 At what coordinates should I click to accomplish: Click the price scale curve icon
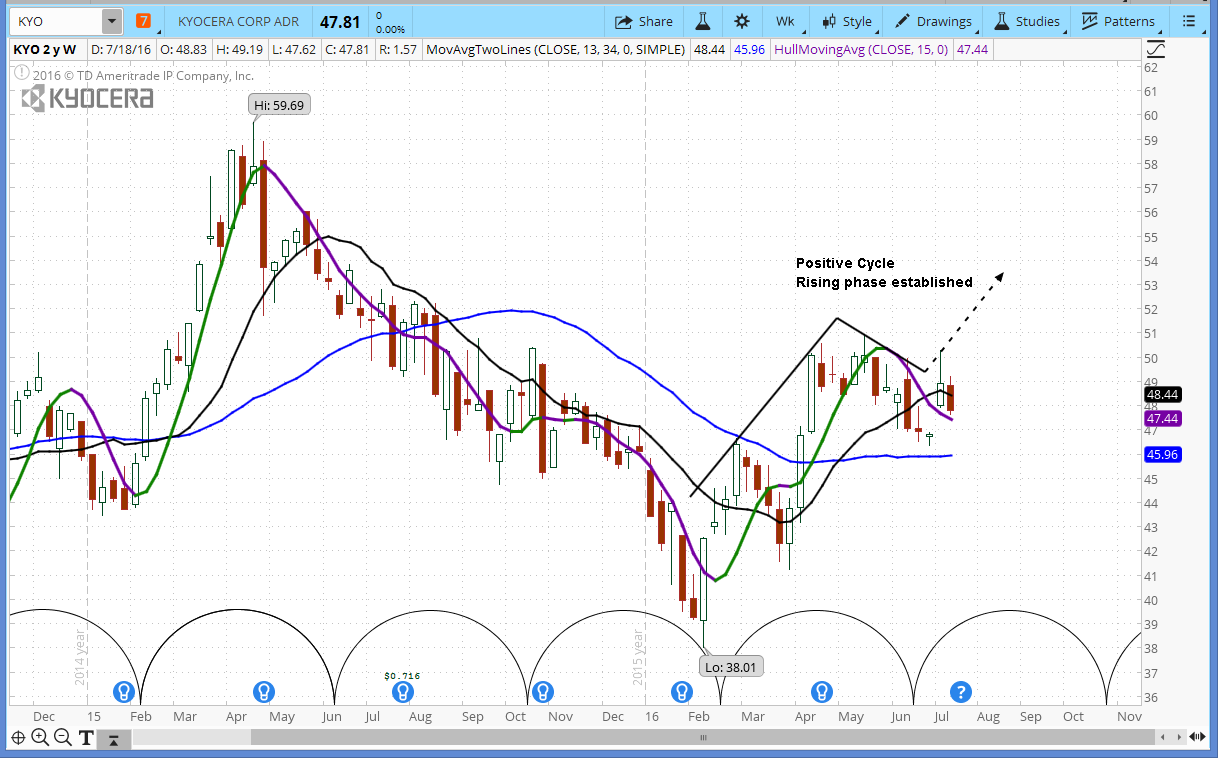click(x=1156, y=48)
